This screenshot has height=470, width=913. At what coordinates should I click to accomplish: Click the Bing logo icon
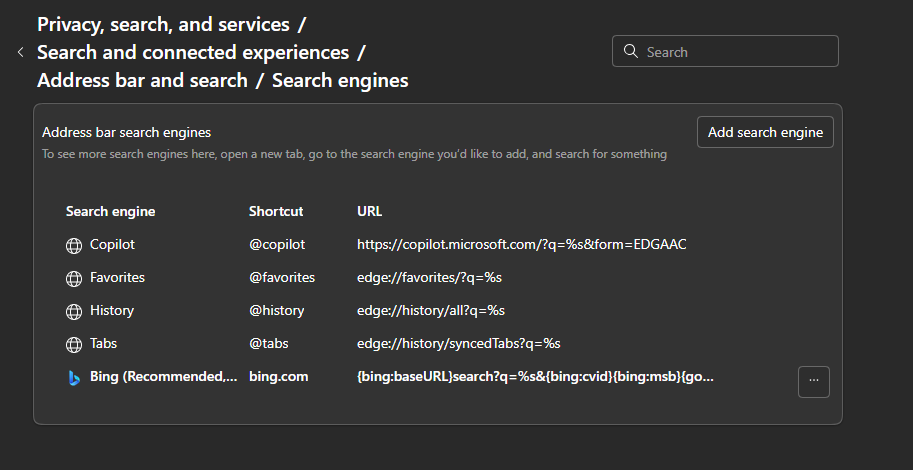(x=73, y=377)
